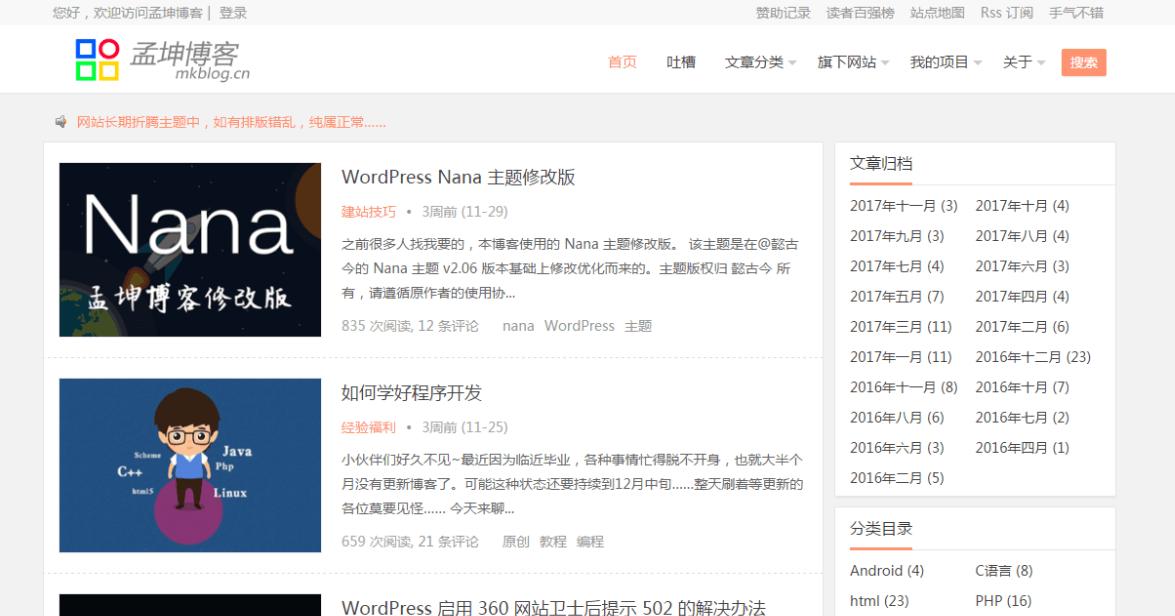Expand the 关于 dropdown menu
1175x616 pixels.
(1024, 62)
